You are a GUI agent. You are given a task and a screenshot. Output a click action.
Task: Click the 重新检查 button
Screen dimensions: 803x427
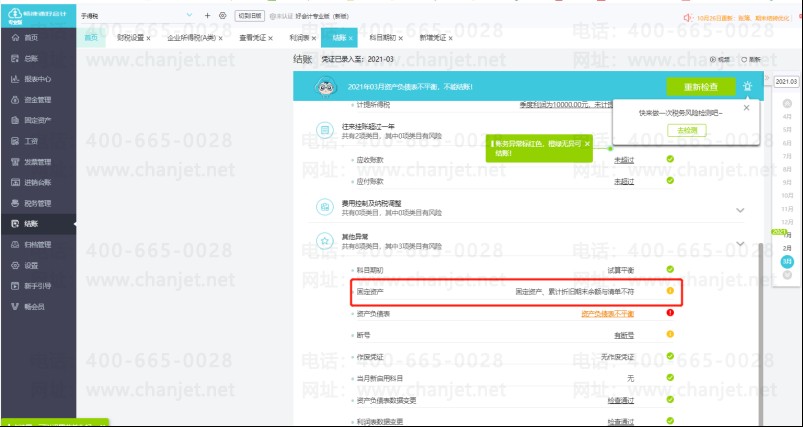(x=700, y=86)
